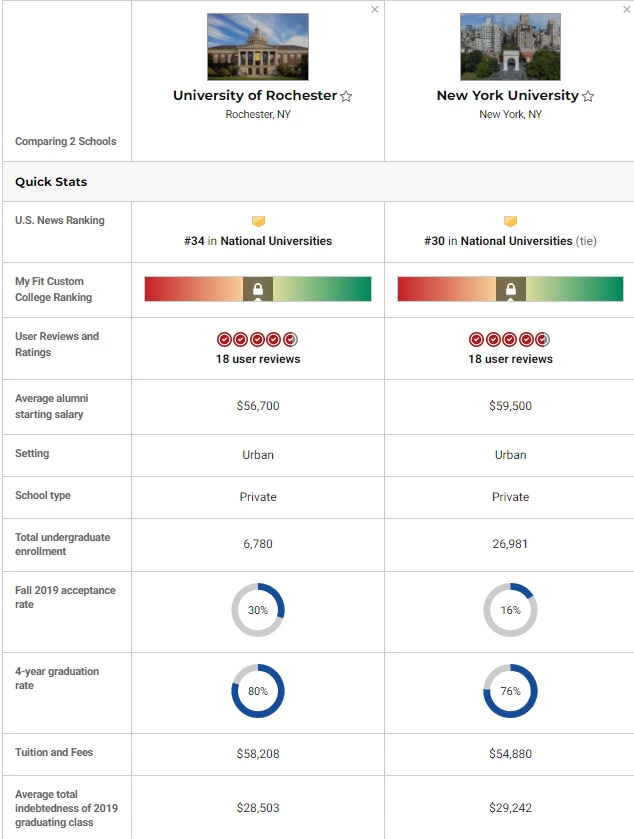Screen dimensions: 634x839
Task: Select Rochester's $56,700 starting salary value
Action: (258, 406)
